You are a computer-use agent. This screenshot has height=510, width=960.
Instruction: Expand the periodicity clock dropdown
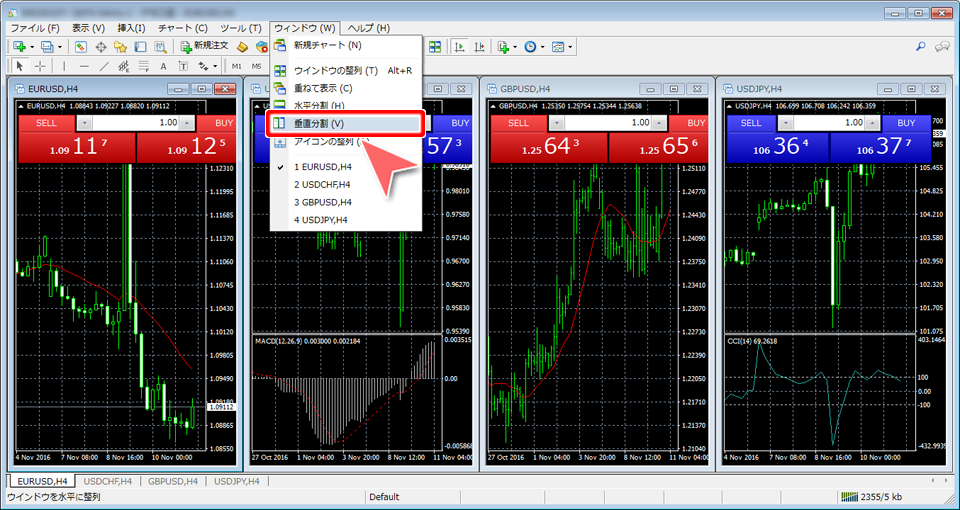point(541,46)
